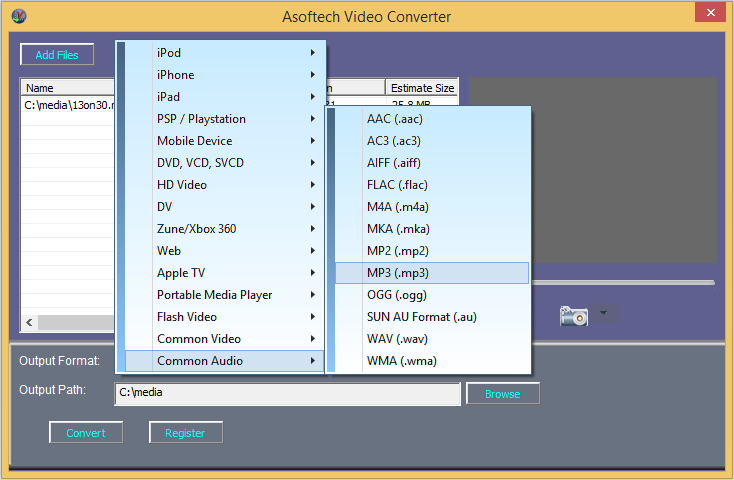
Task: Click the Estimate Size column header
Action: point(422,88)
